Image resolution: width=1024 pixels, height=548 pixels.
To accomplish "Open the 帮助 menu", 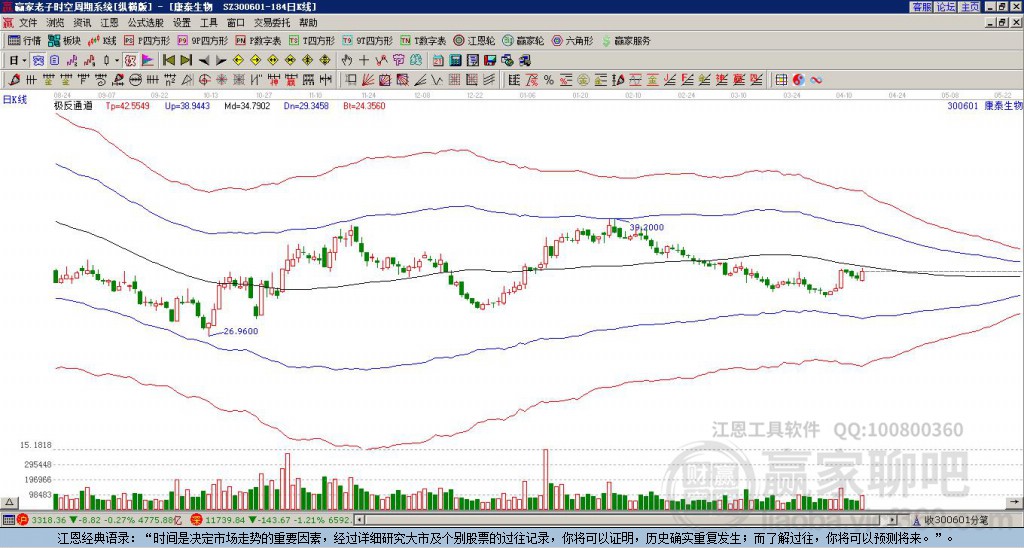I will 308,23.
